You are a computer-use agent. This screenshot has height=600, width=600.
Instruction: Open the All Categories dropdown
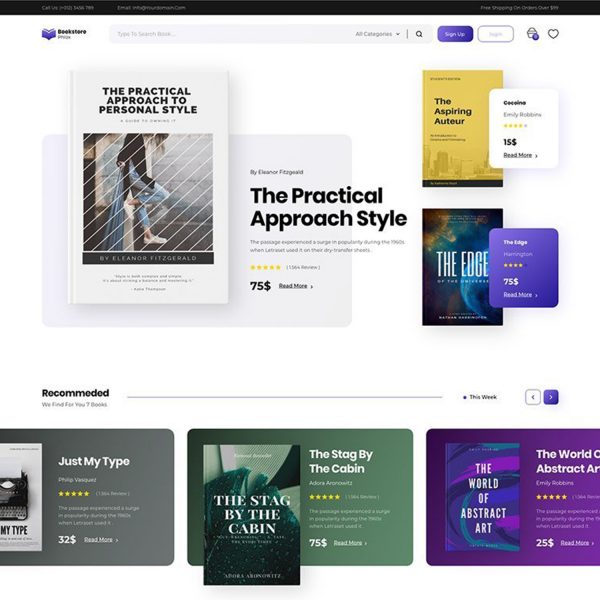tap(377, 34)
